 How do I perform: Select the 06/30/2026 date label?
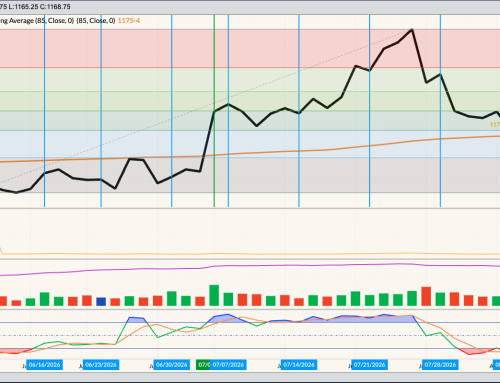pyautogui.click(x=172, y=365)
